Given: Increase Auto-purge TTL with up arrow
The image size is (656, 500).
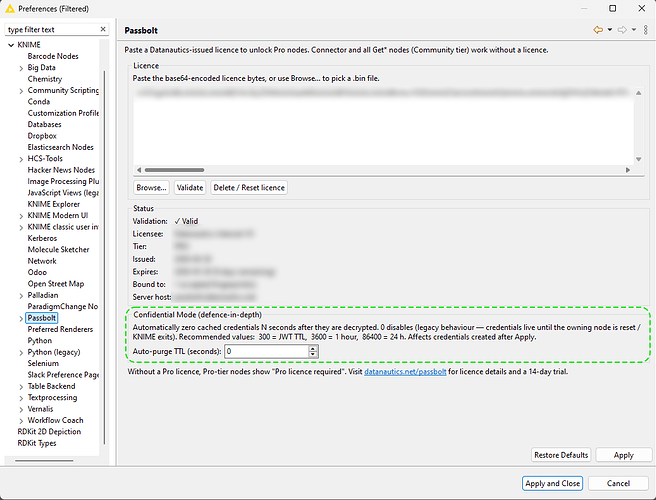Looking at the screenshot, I should tap(313, 349).
